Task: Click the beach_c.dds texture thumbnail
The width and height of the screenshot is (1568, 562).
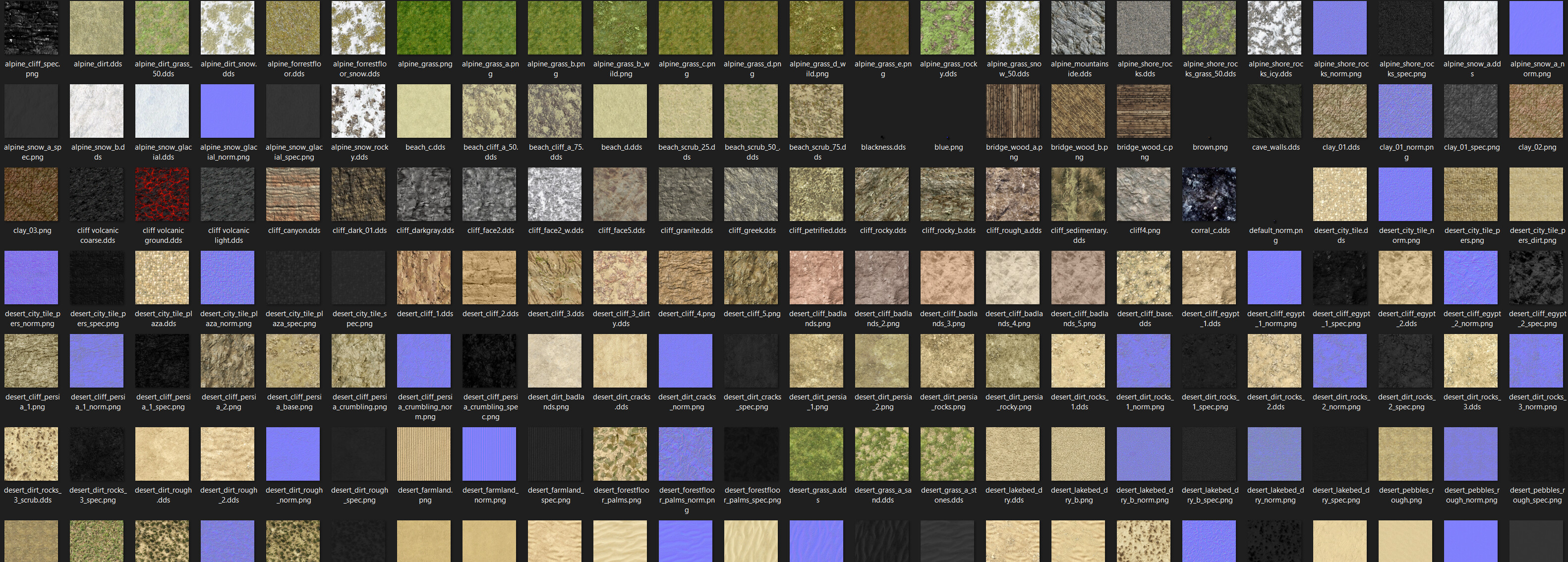Action: [x=424, y=112]
